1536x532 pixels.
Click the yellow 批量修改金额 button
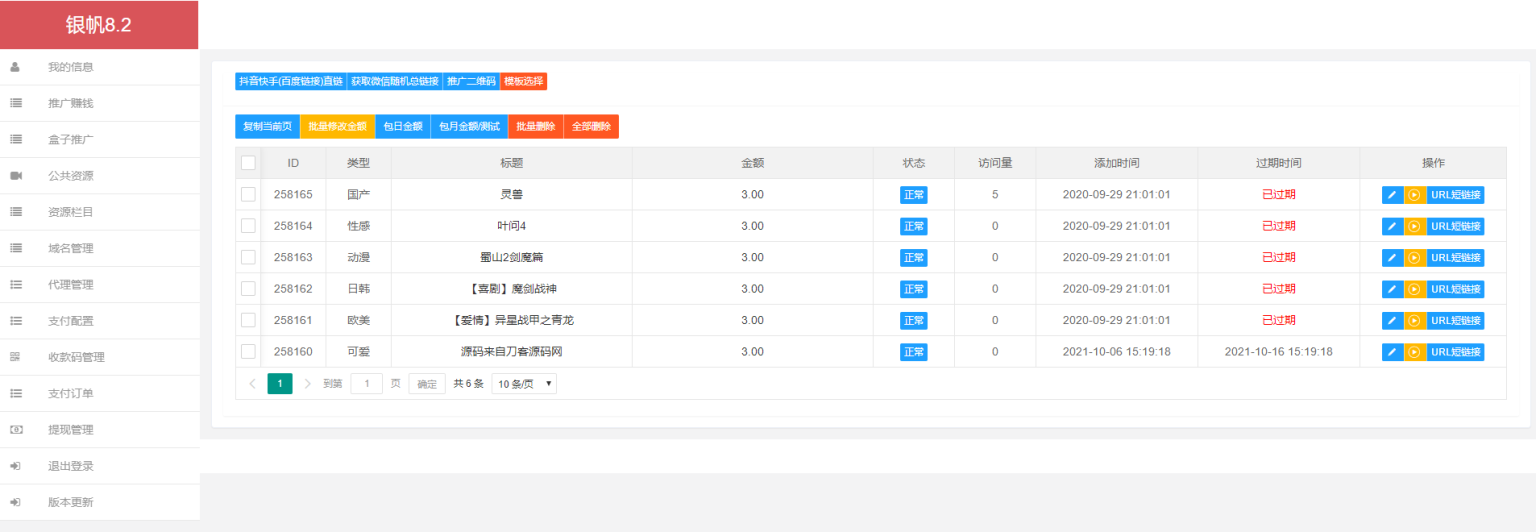(337, 127)
